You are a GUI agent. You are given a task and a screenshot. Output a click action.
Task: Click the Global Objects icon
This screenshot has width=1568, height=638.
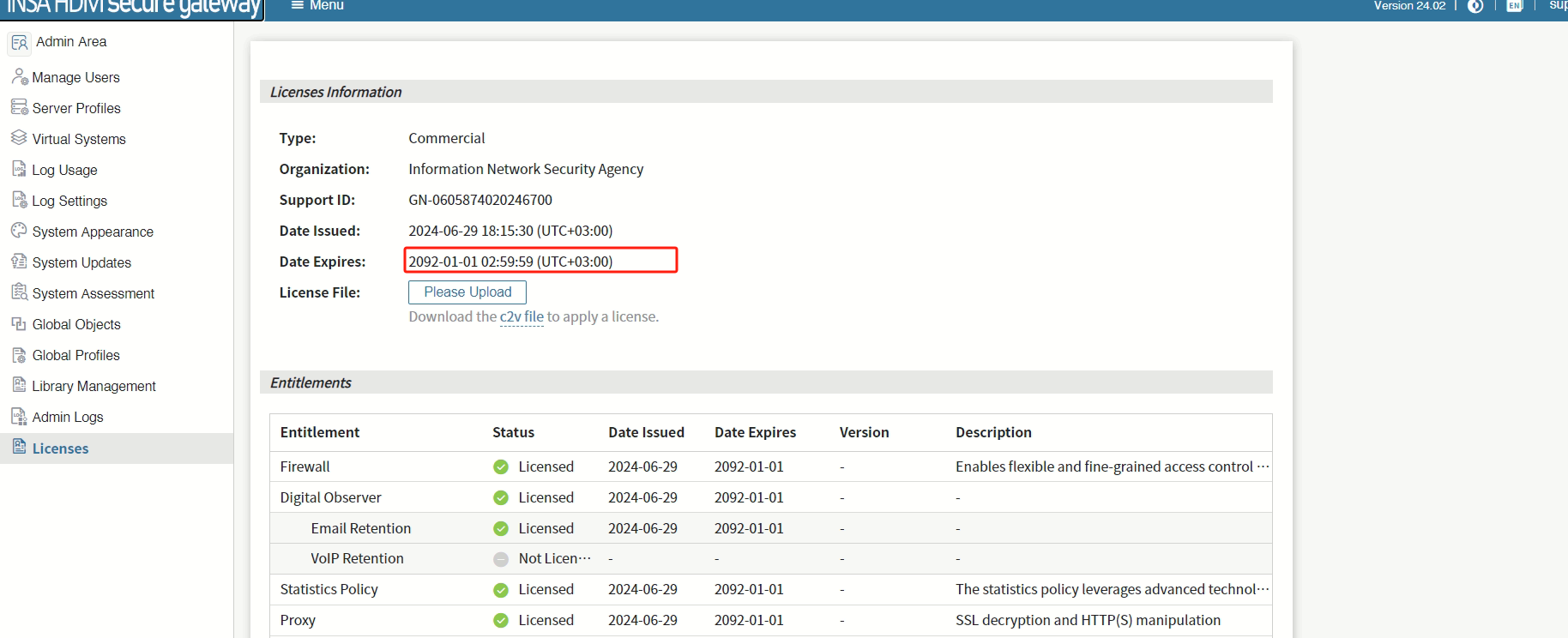[x=19, y=323]
